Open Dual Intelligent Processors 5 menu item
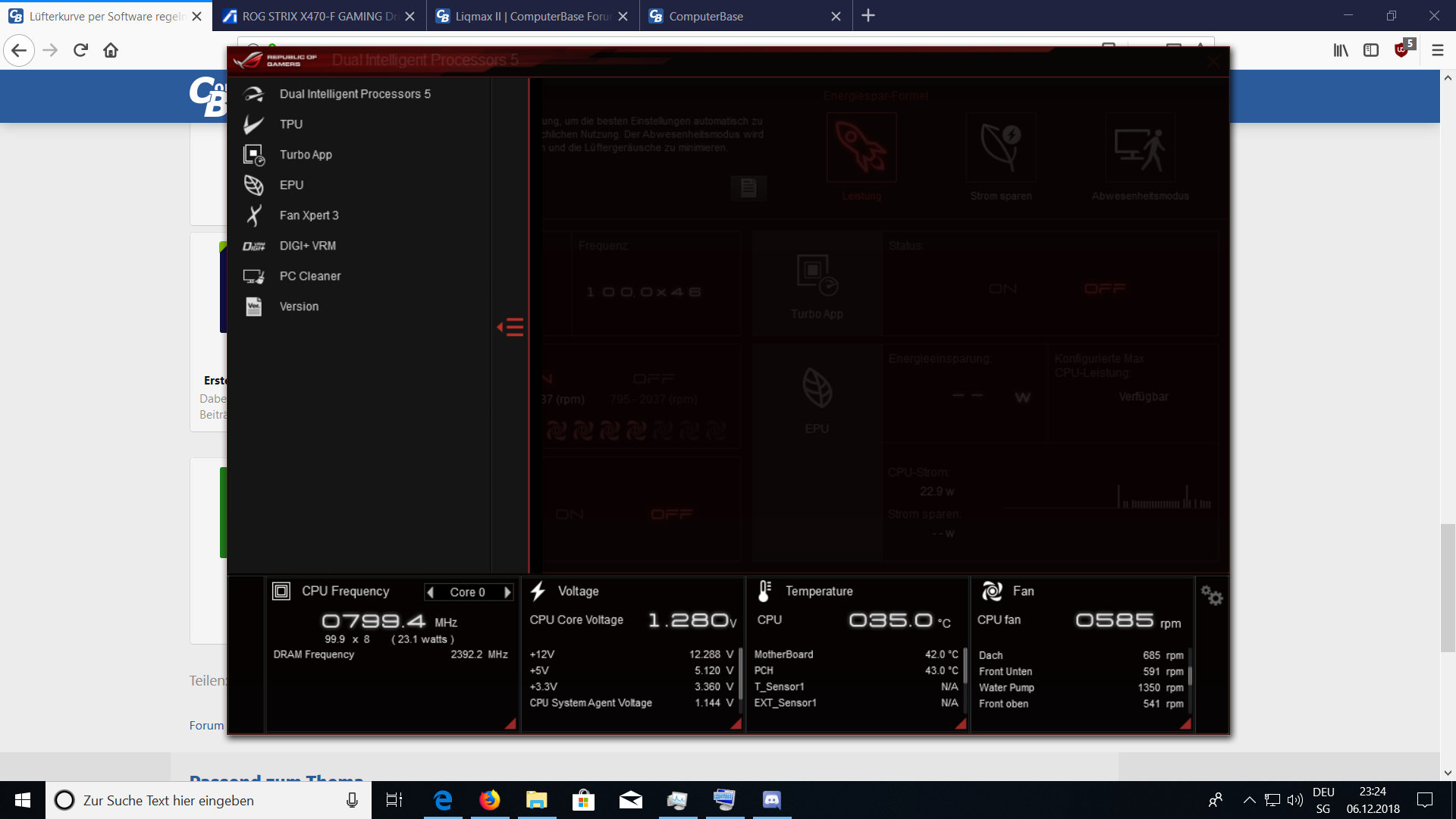1456x819 pixels. pos(354,94)
